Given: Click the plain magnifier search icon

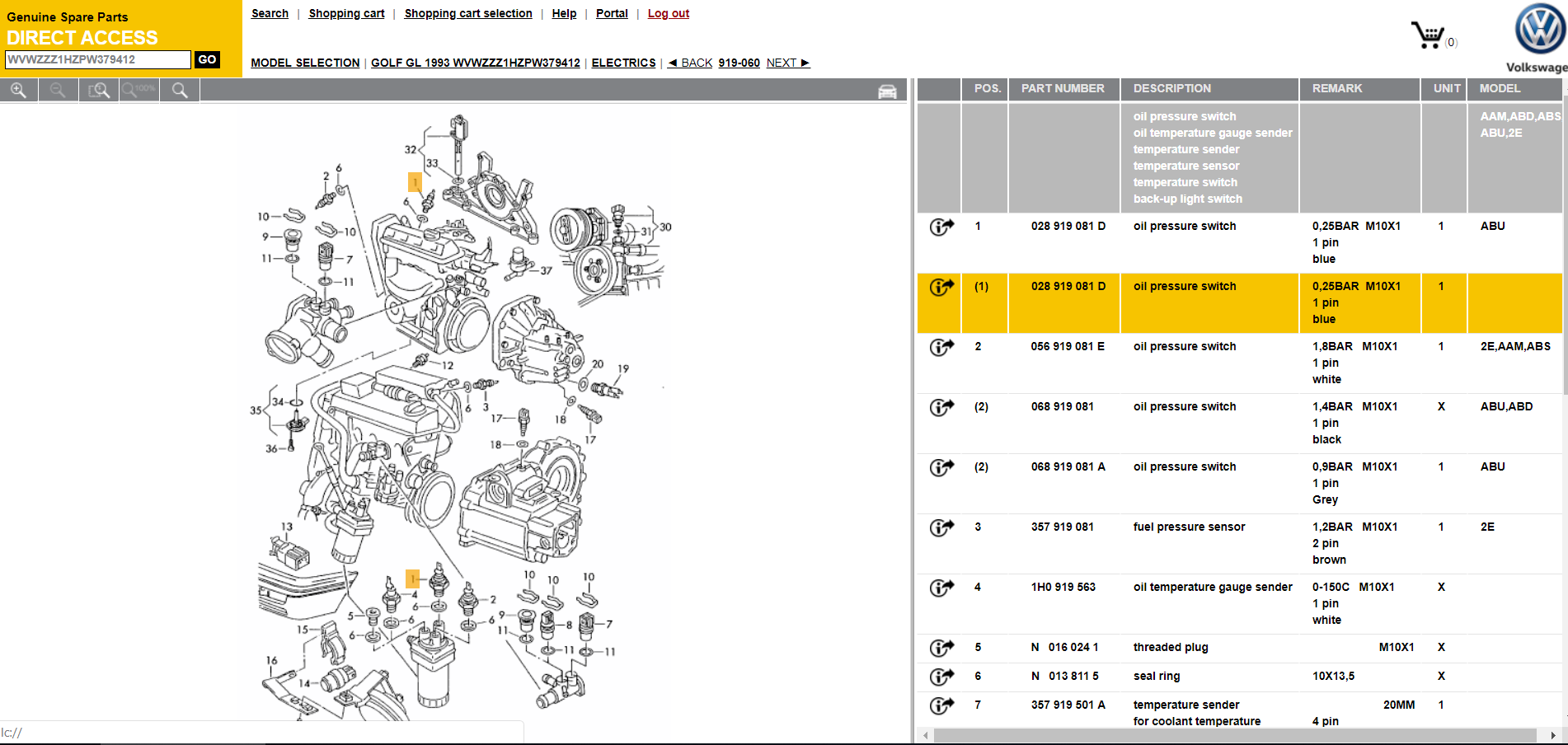Looking at the screenshot, I should pos(180,91).
